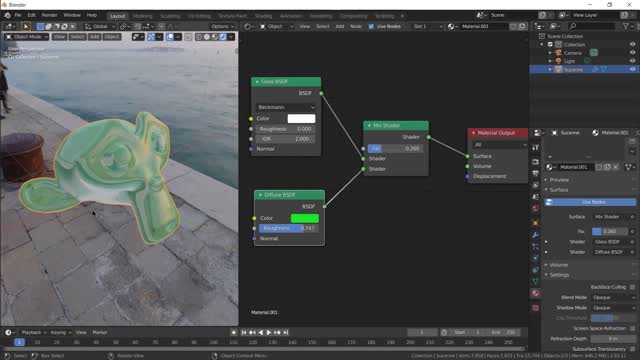This screenshot has height=360, width=640.
Task: Open the World properties red globe tab
Action: (x=536, y=209)
